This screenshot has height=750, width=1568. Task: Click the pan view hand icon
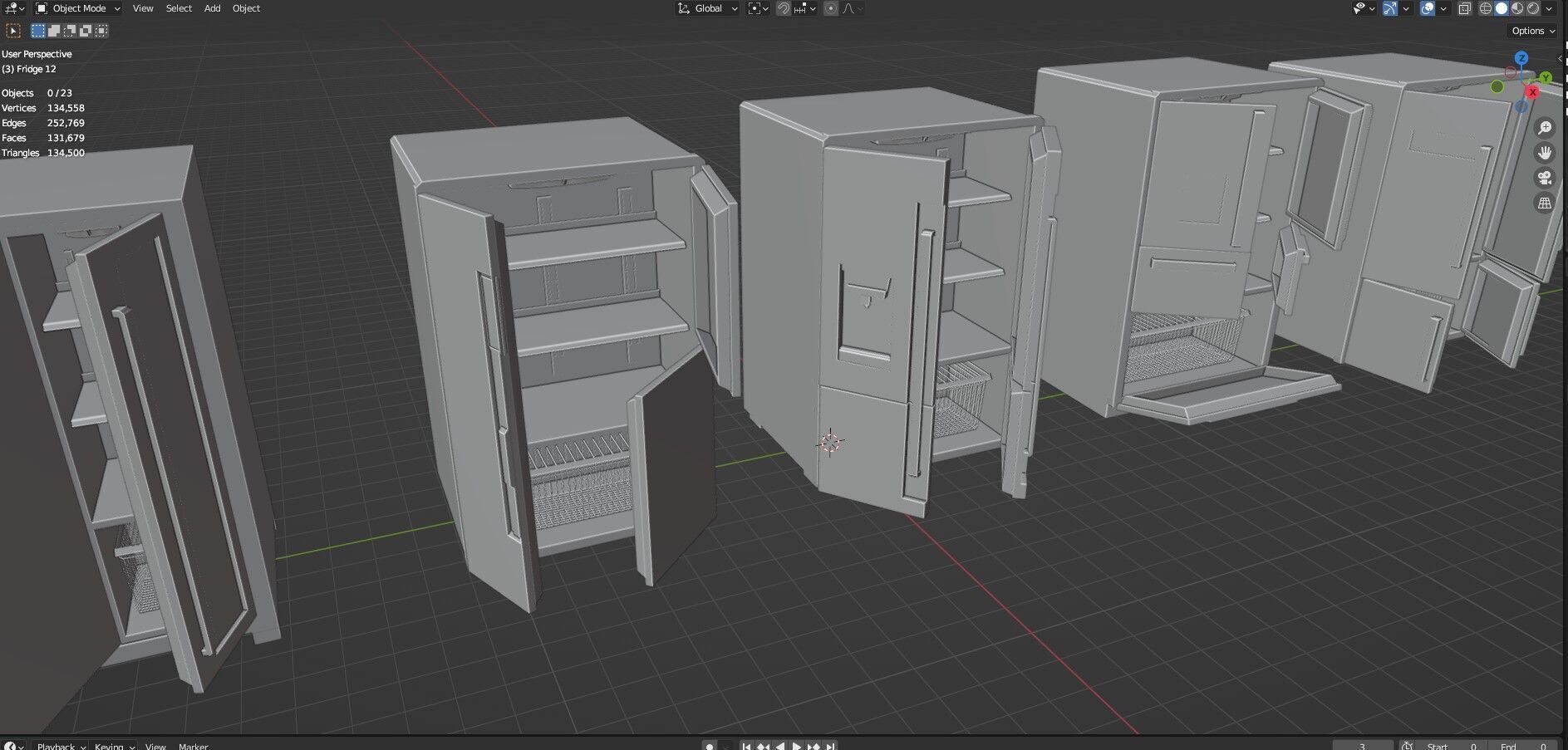pos(1545,153)
